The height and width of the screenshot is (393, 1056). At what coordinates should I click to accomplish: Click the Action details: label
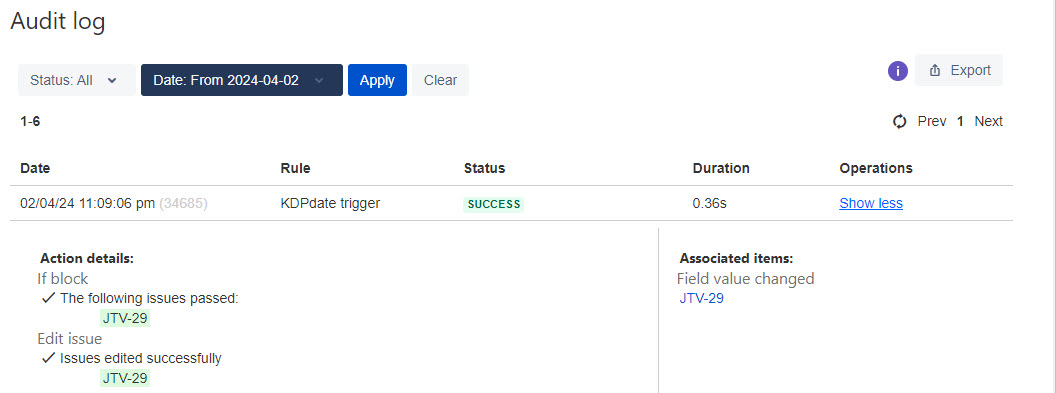coord(87,258)
